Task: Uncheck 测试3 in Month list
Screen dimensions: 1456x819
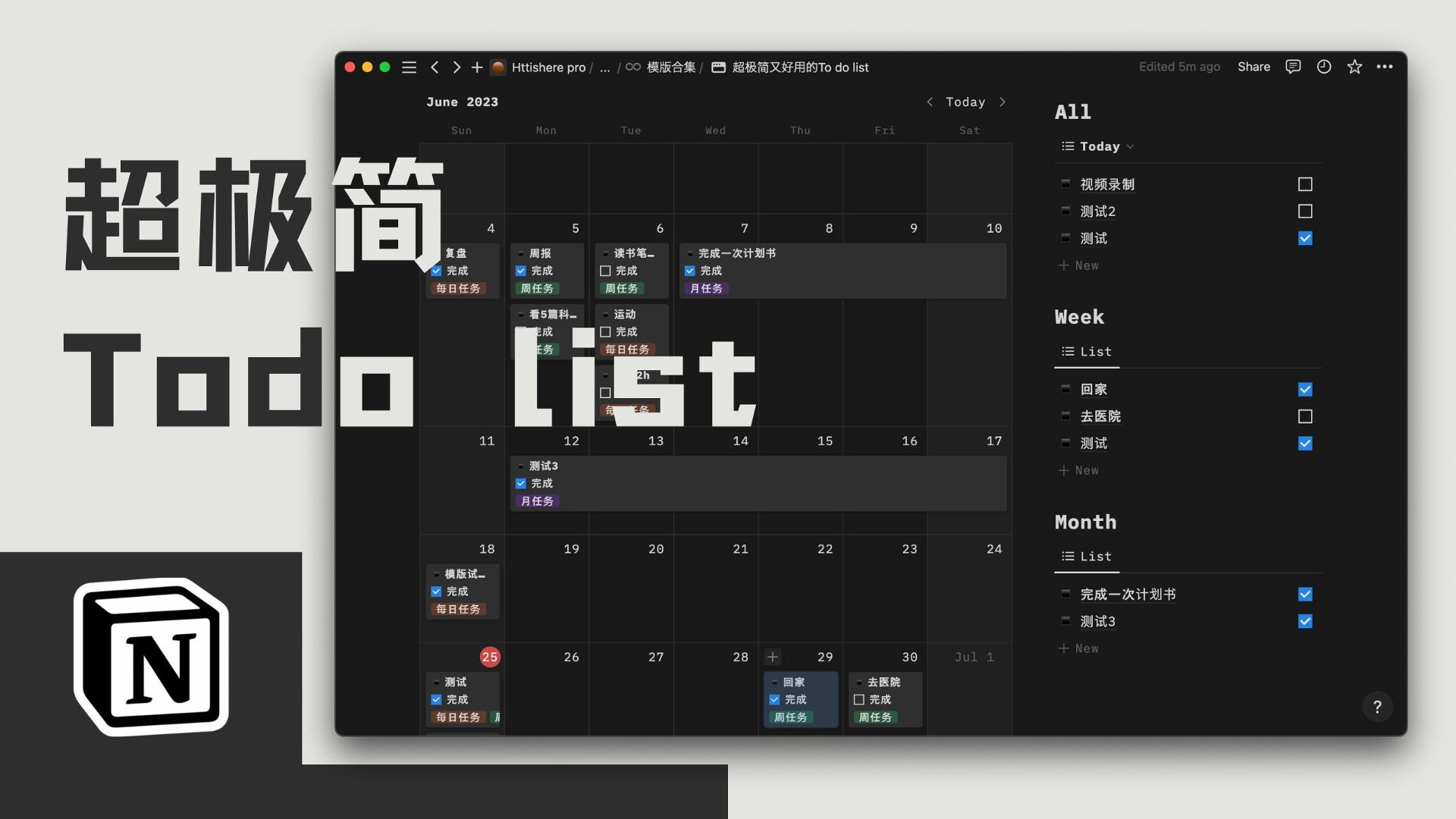Action: [1305, 621]
